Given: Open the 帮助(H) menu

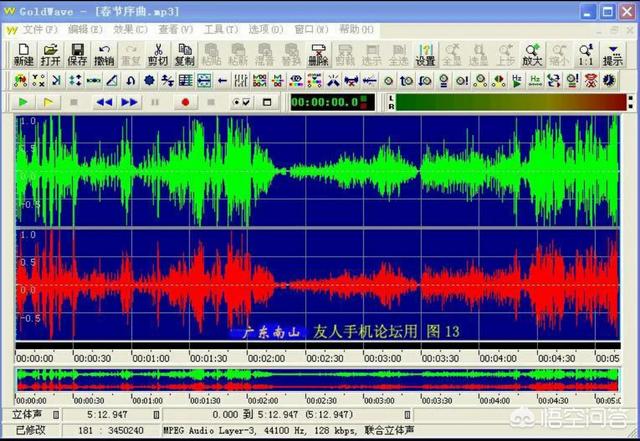Looking at the screenshot, I should (x=356, y=29).
